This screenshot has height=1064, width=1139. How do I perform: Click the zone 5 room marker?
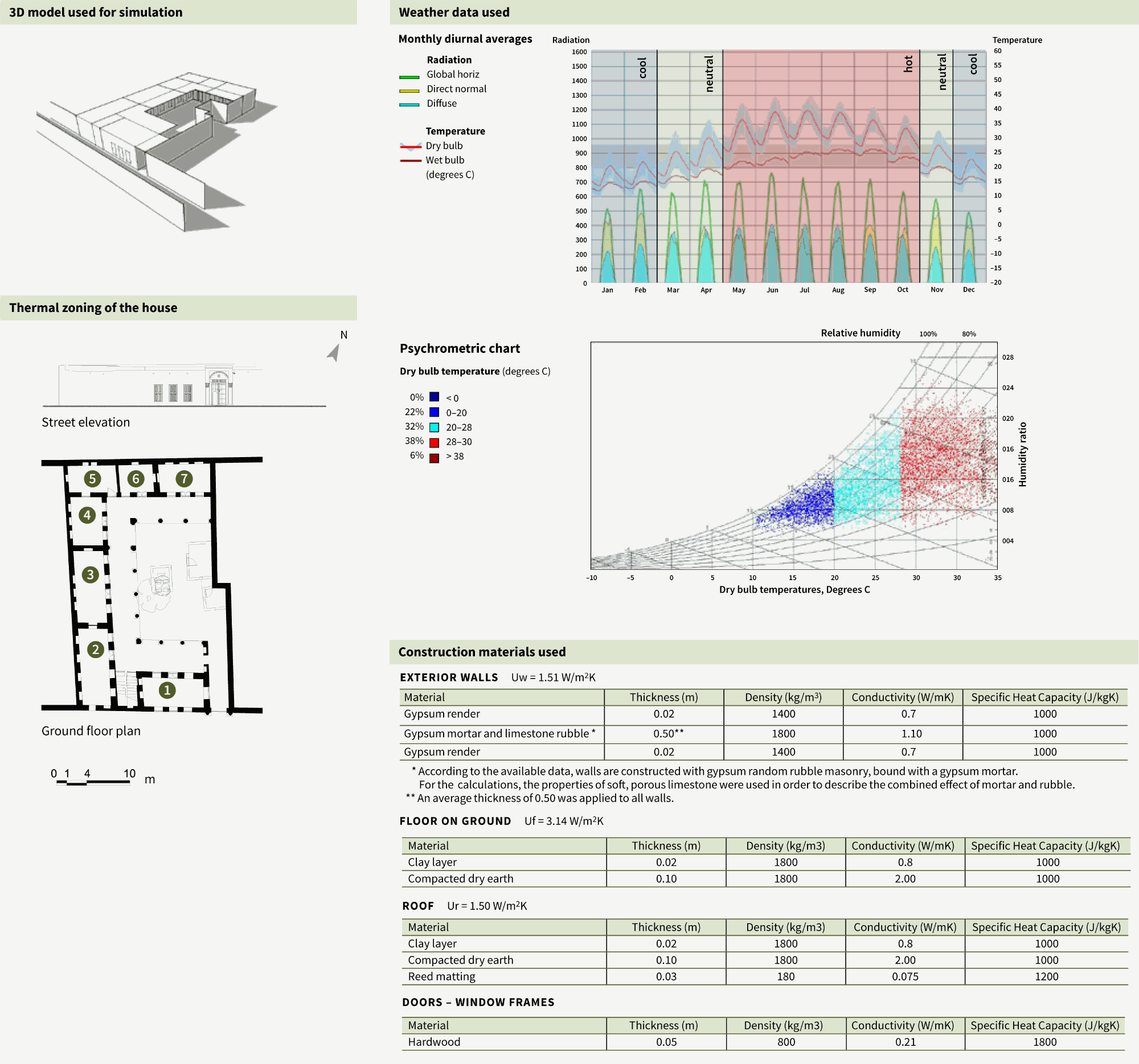tap(92, 479)
